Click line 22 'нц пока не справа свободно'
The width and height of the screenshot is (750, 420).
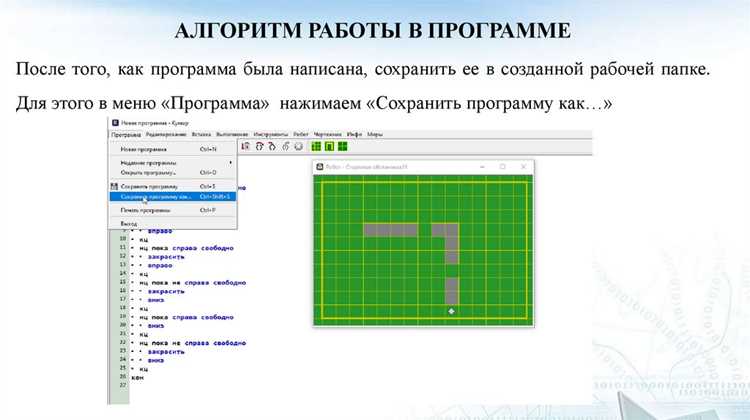[x=192, y=343]
